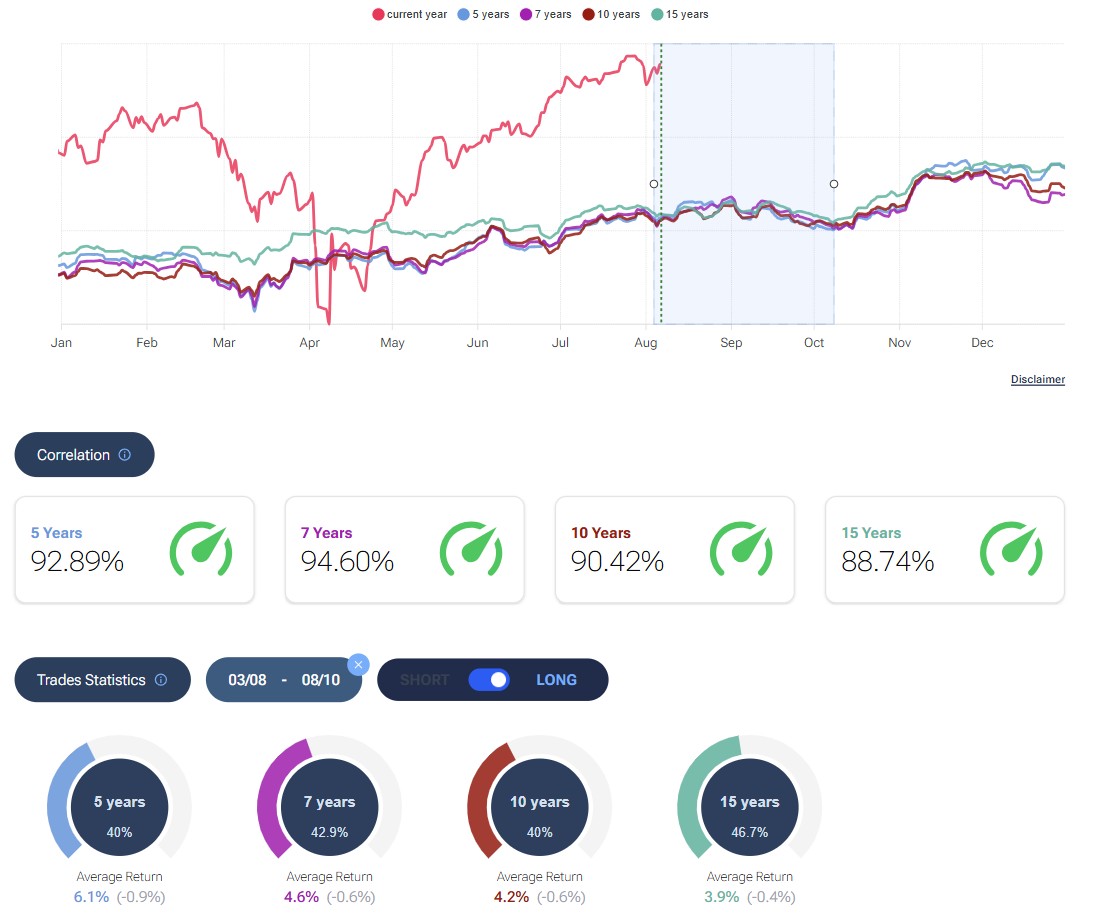Click the 92.89% correlation value
Screen dimensions: 1104x919
77,561
